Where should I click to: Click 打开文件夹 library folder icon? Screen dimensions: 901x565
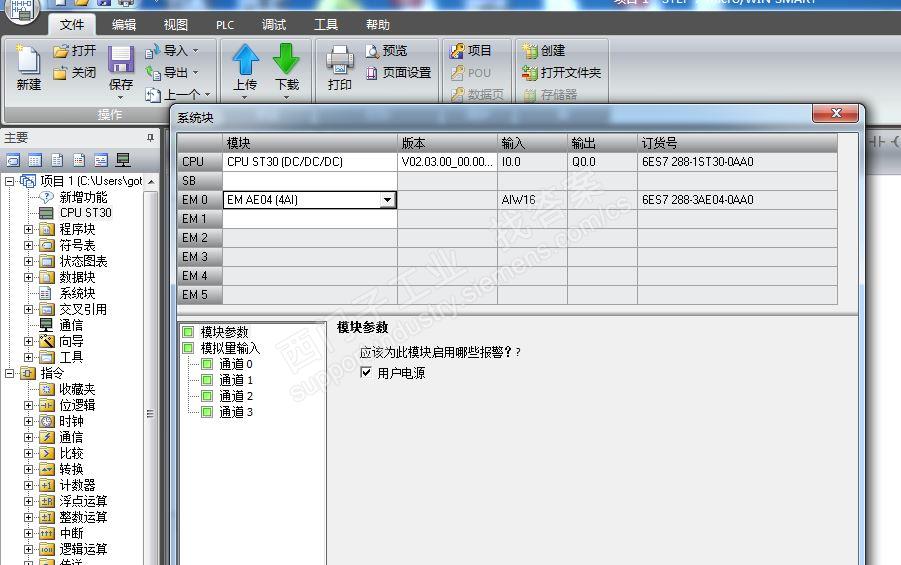[x=530, y=72]
